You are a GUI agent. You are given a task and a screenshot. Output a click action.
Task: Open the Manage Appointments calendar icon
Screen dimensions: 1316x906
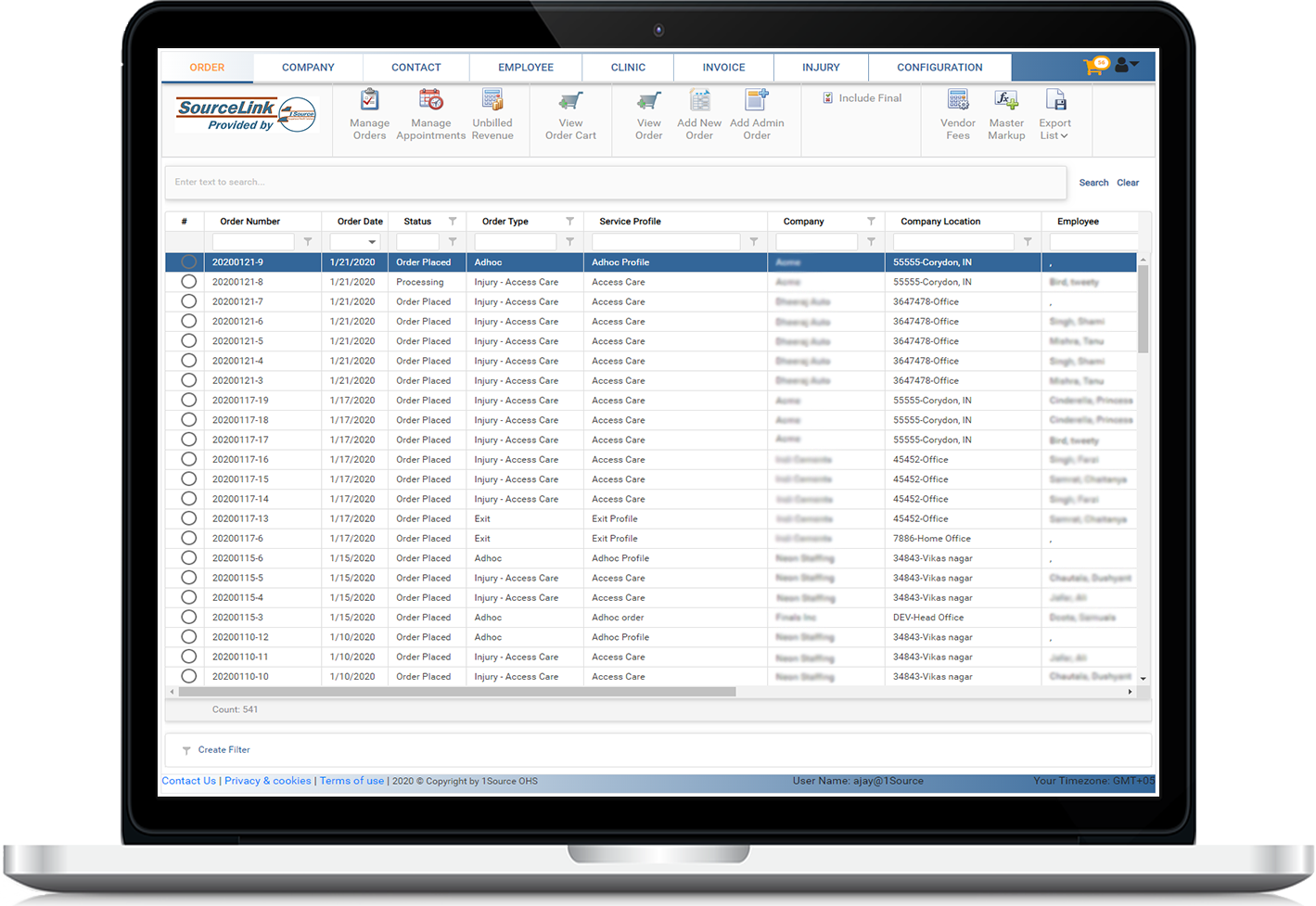(430, 101)
